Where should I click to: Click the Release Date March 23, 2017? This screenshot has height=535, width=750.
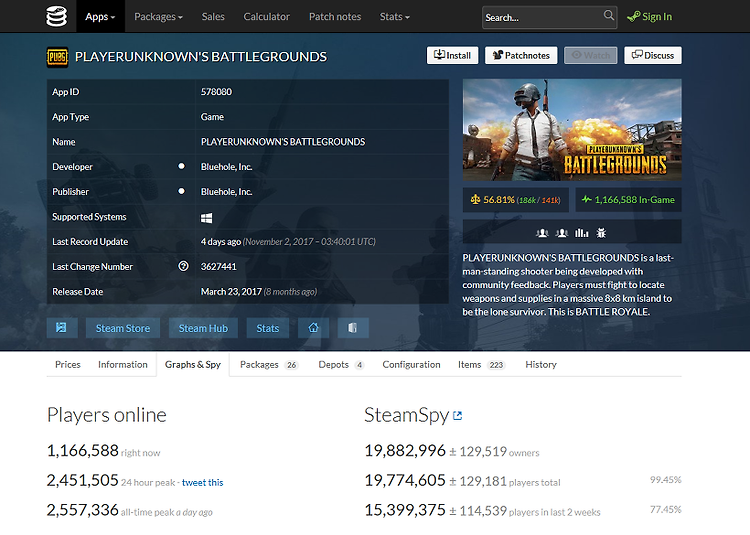coord(231,292)
